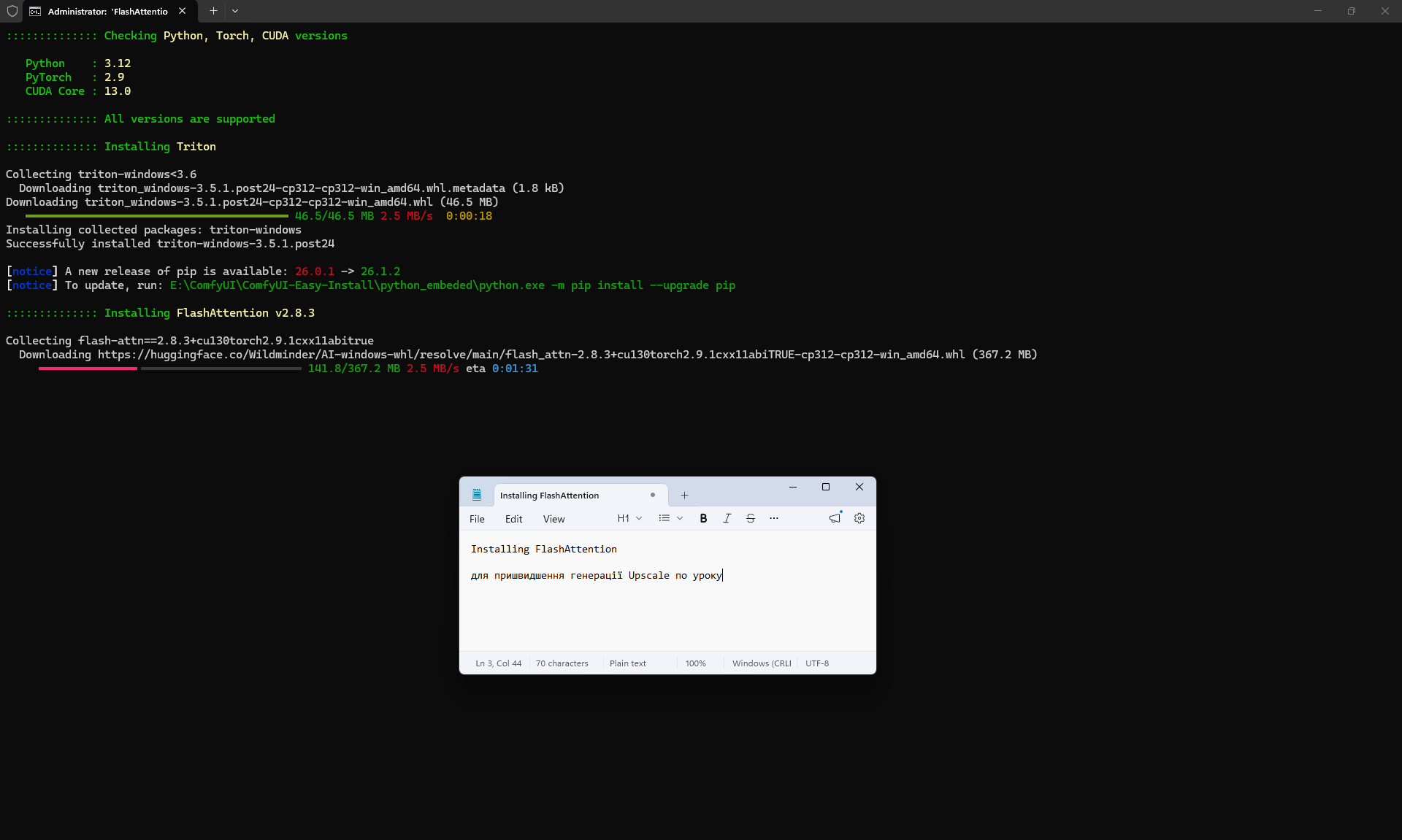Open the list style button in Notepad
The height and width of the screenshot is (840, 1402).
coord(664,518)
